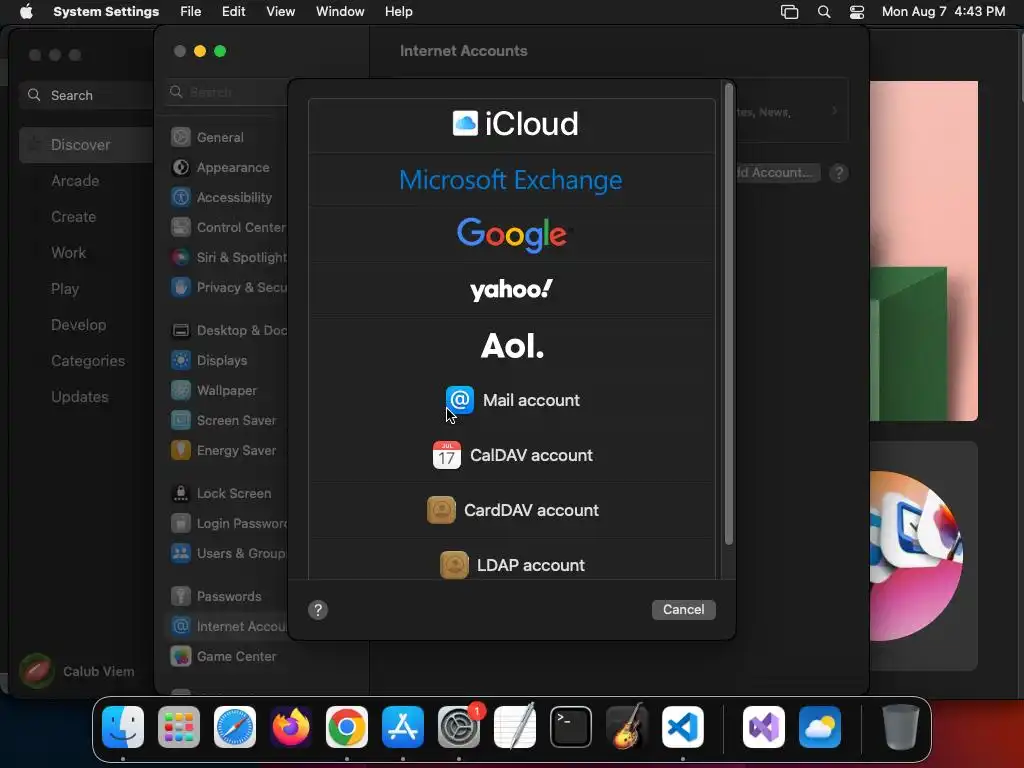Click the Mail account @ icon
Image resolution: width=1024 pixels, height=768 pixels.
point(460,400)
